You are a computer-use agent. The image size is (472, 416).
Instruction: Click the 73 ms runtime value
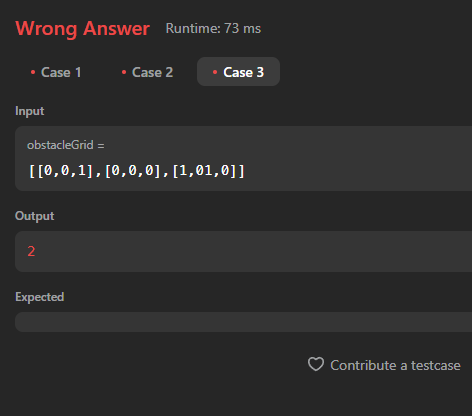(242, 29)
